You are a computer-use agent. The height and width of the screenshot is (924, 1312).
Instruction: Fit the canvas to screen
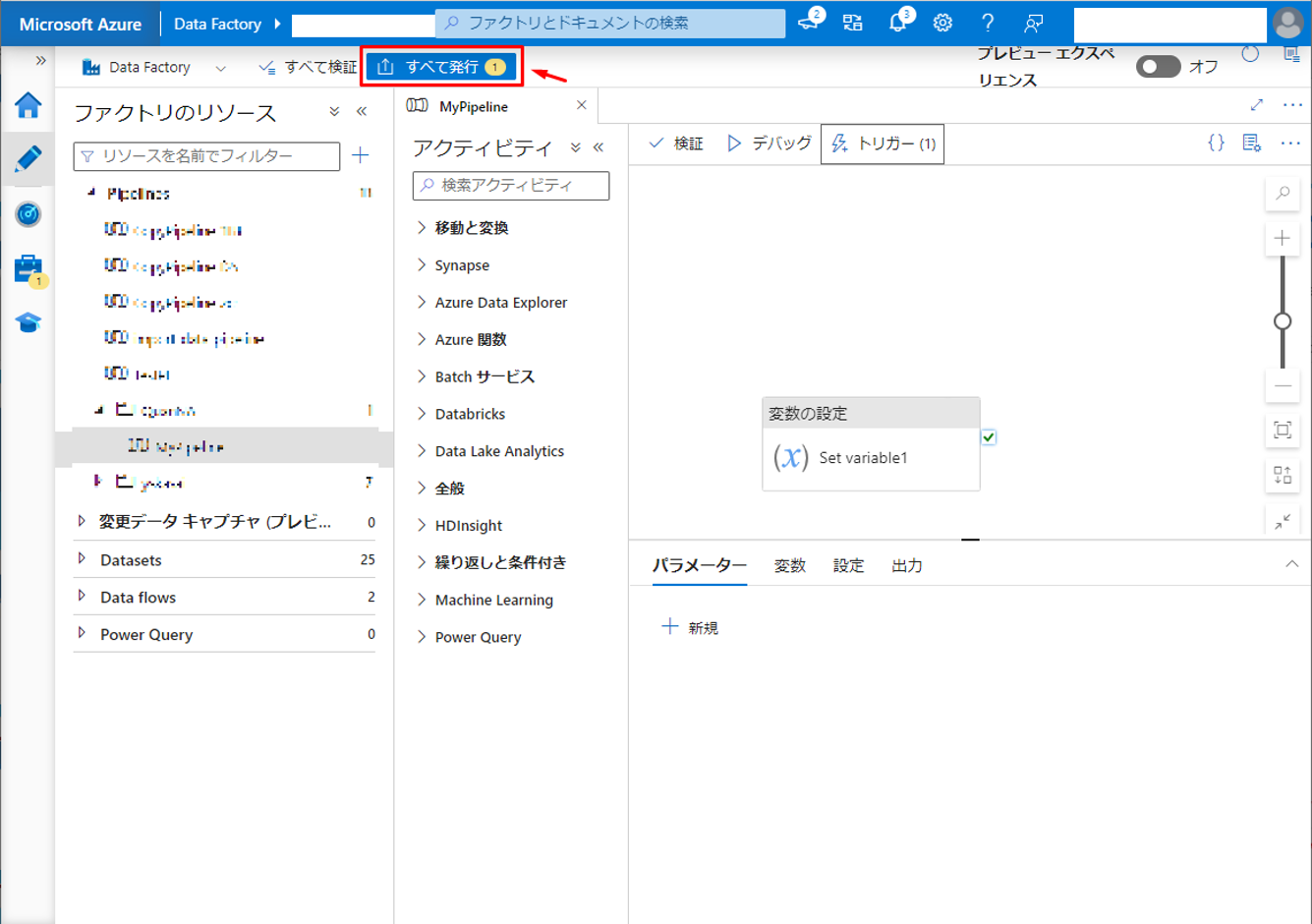pos(1283,430)
